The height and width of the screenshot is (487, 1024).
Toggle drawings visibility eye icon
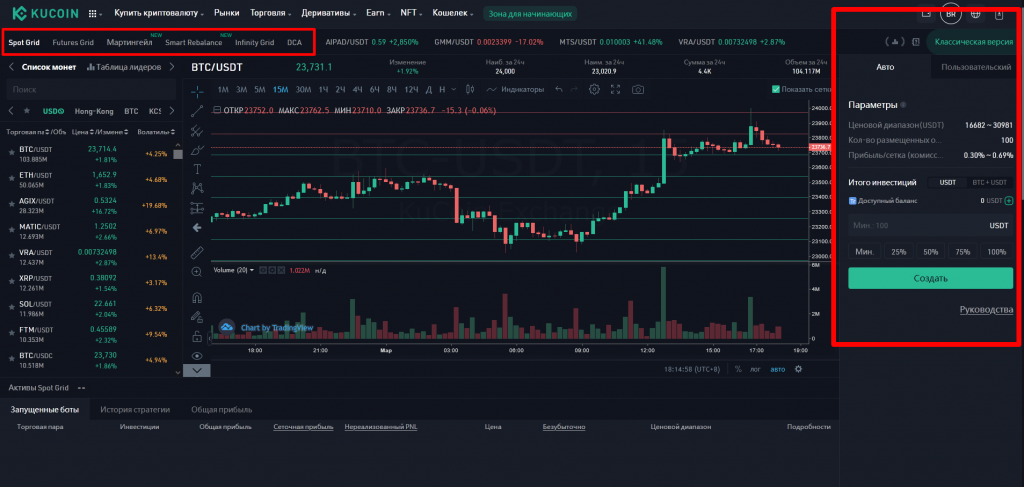click(197, 355)
